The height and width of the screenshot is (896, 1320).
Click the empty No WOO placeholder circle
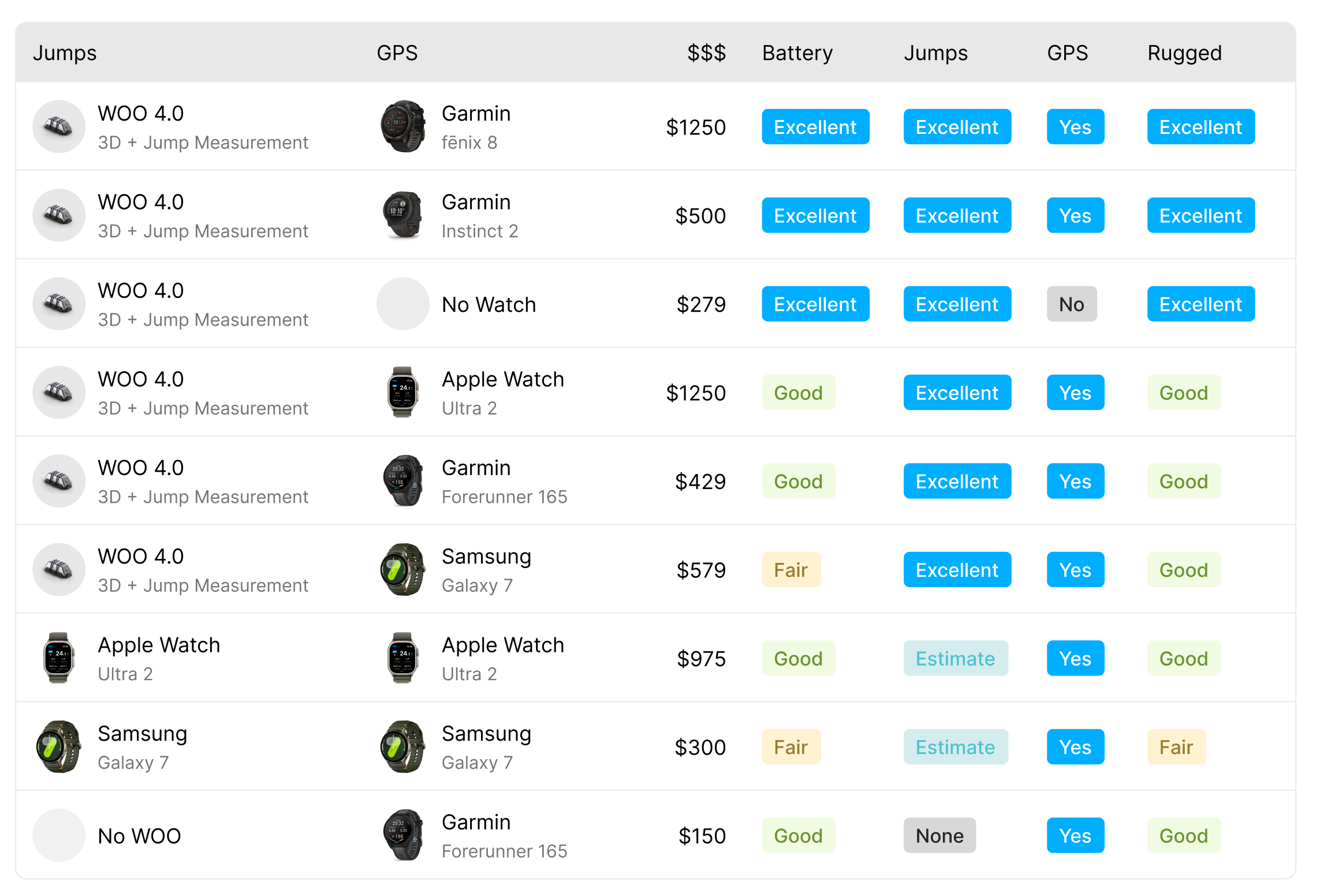pyautogui.click(x=59, y=835)
